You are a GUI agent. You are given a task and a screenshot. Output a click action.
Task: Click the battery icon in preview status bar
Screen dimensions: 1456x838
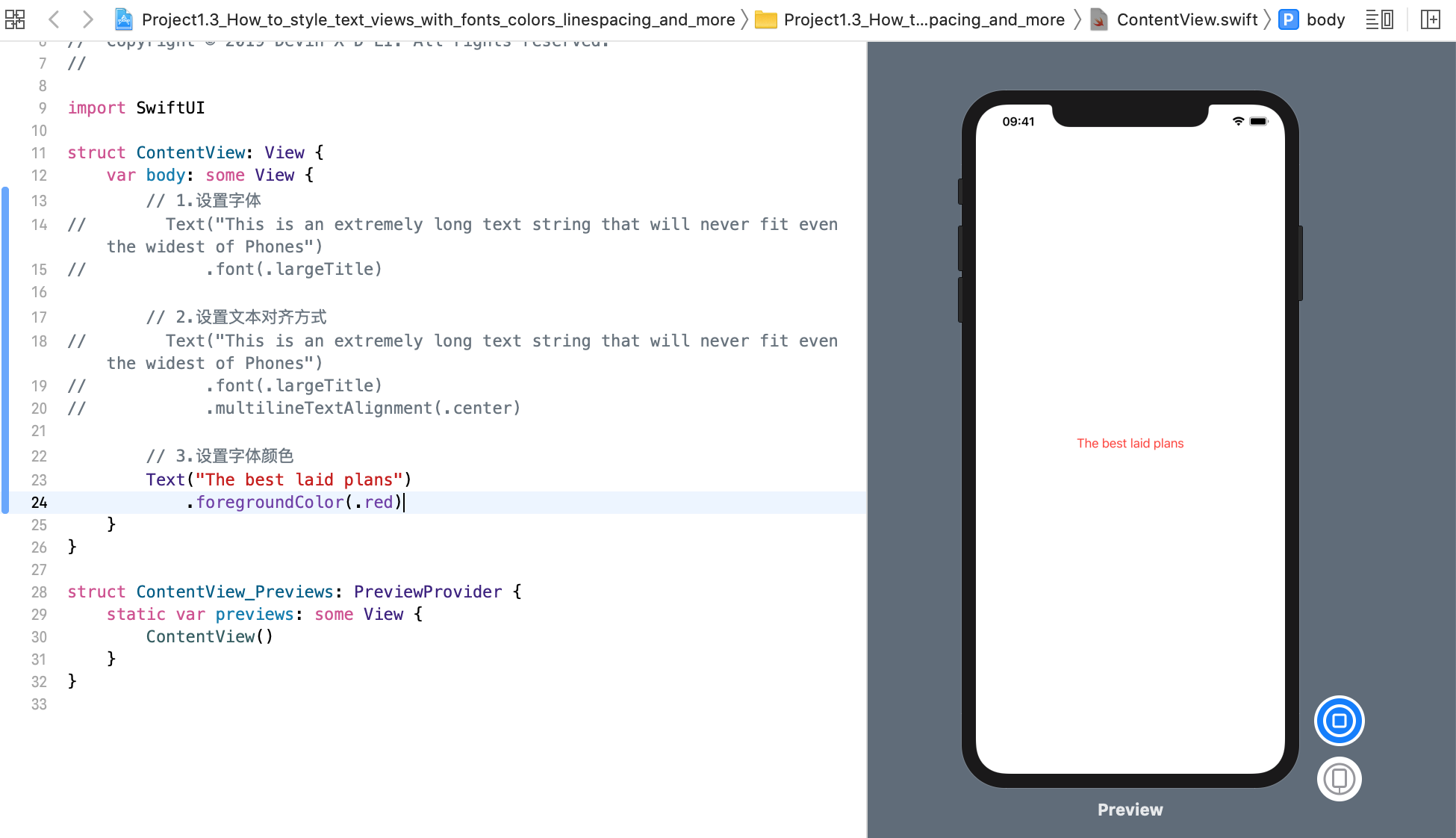[x=1259, y=121]
